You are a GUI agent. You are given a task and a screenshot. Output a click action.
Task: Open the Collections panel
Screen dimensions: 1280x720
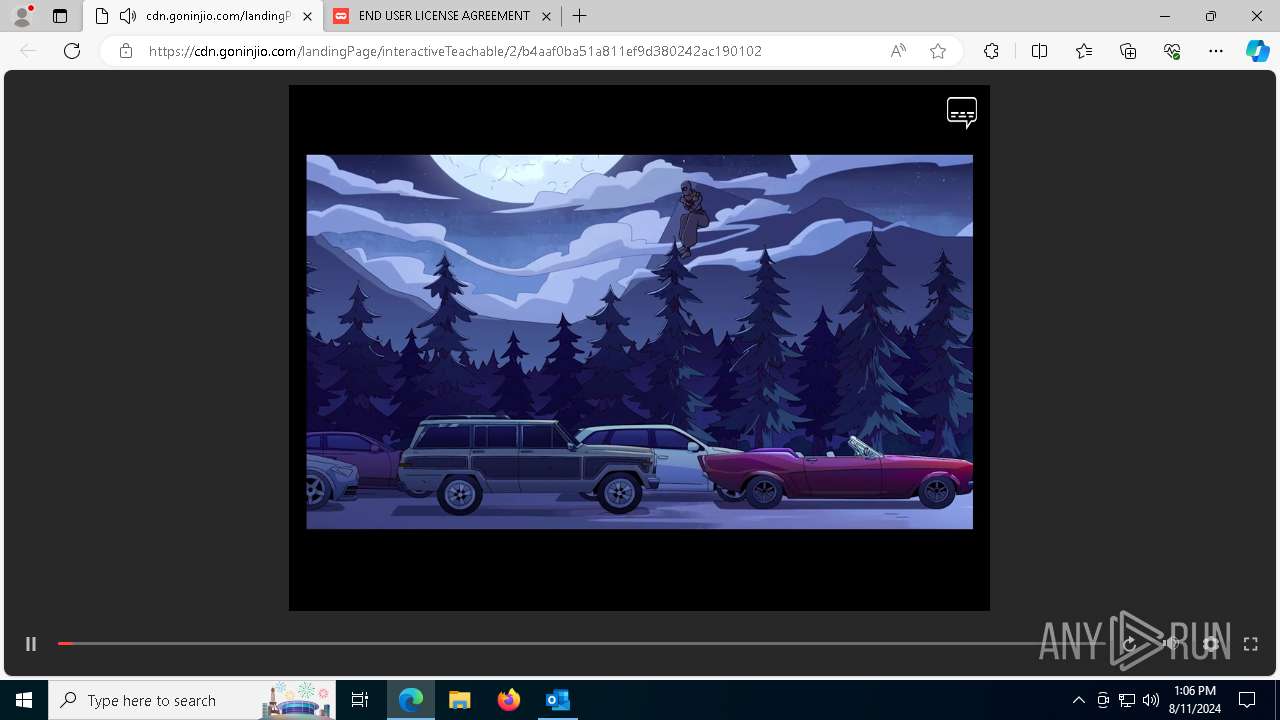coord(1128,51)
